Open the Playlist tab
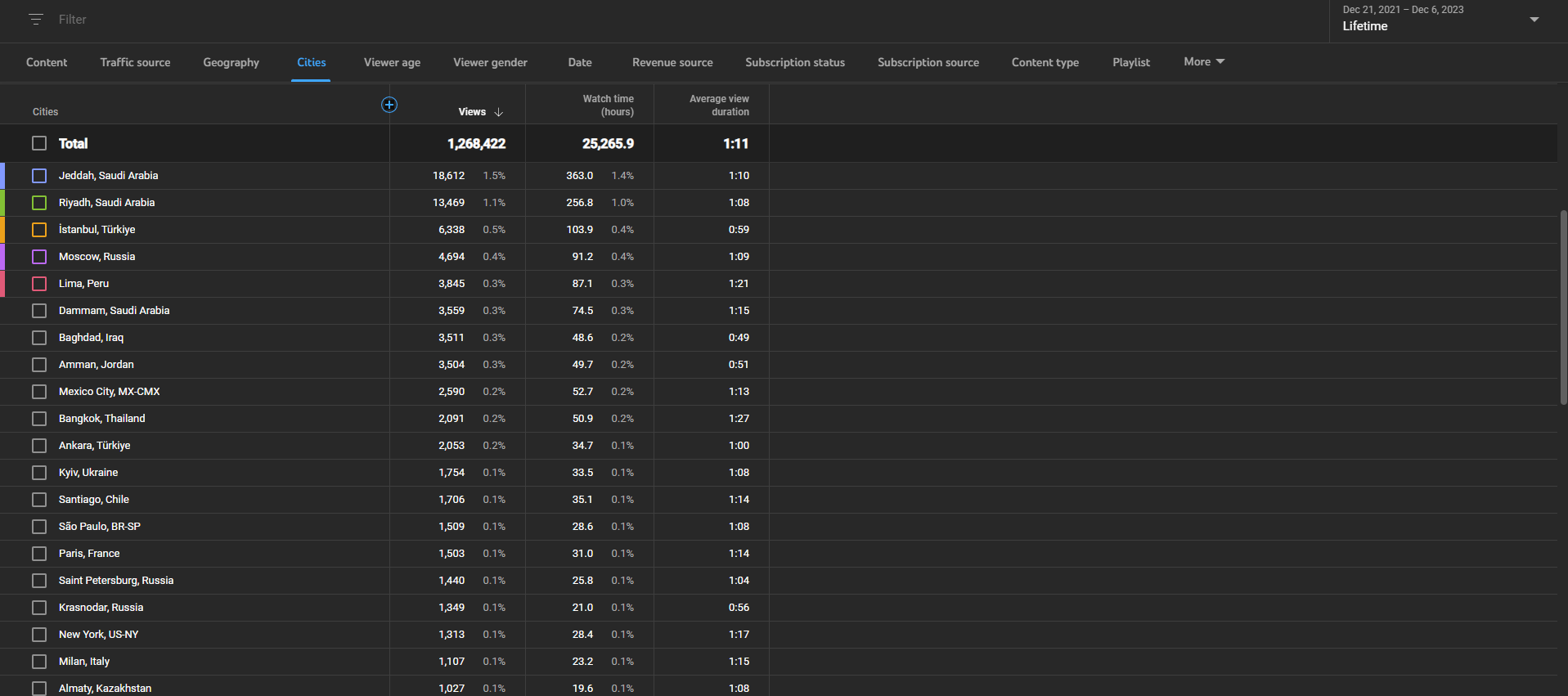Image resolution: width=1568 pixels, height=696 pixels. tap(1131, 62)
